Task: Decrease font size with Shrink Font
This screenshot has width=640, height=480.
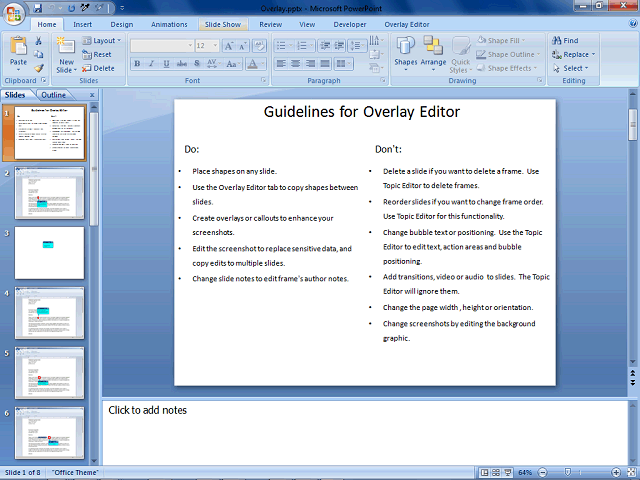Action: click(x=242, y=46)
